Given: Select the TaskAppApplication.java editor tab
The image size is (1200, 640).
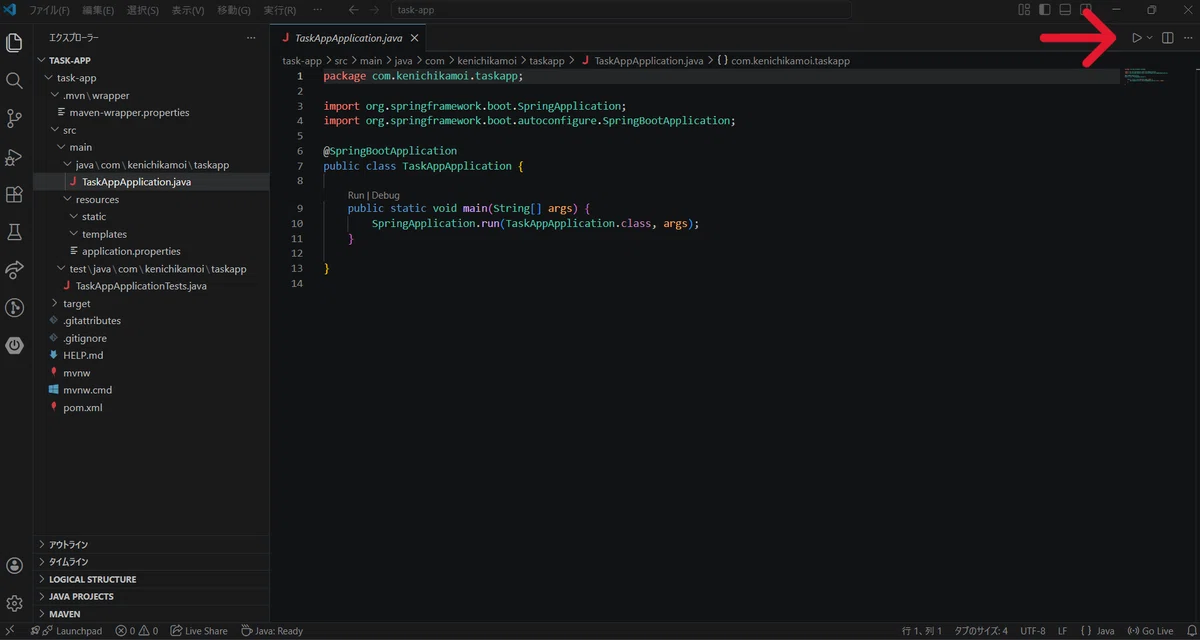Looking at the screenshot, I should coord(349,38).
